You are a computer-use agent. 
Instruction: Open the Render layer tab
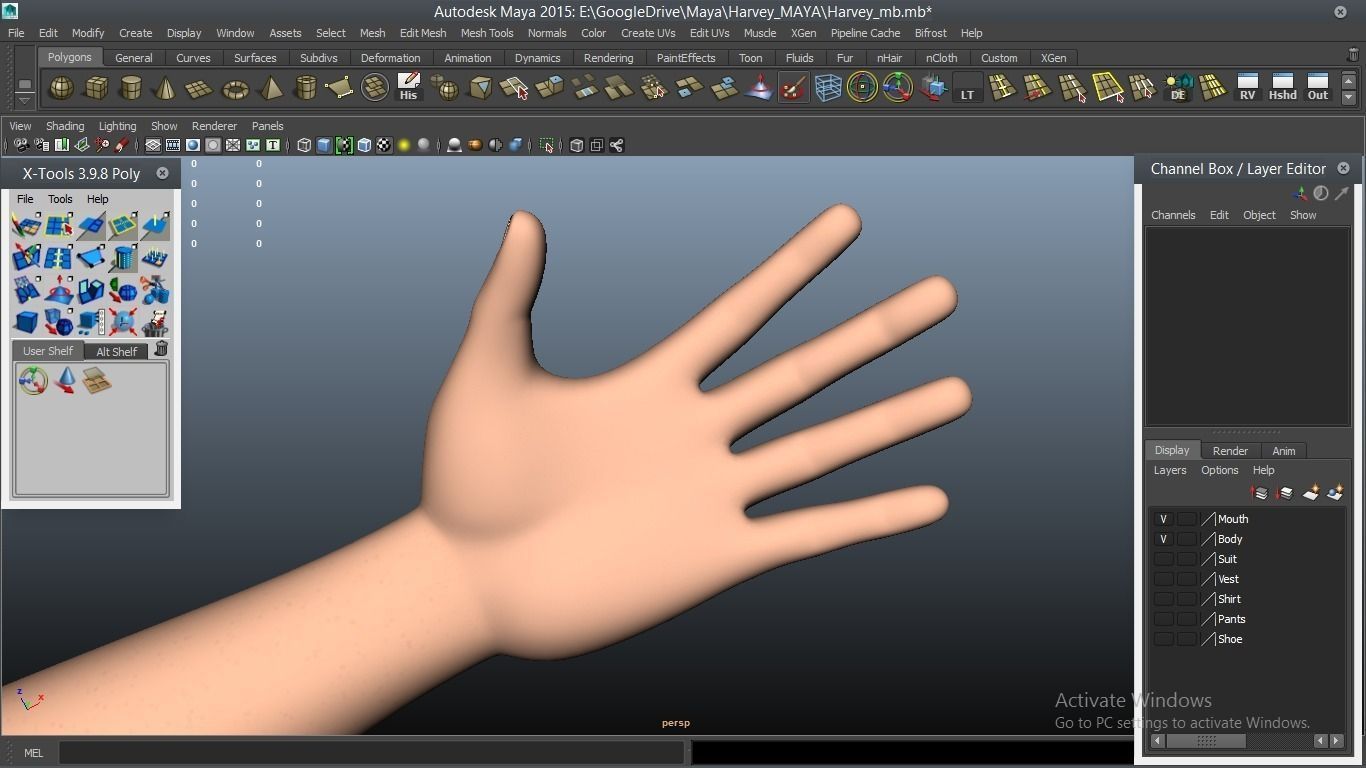coord(1230,451)
